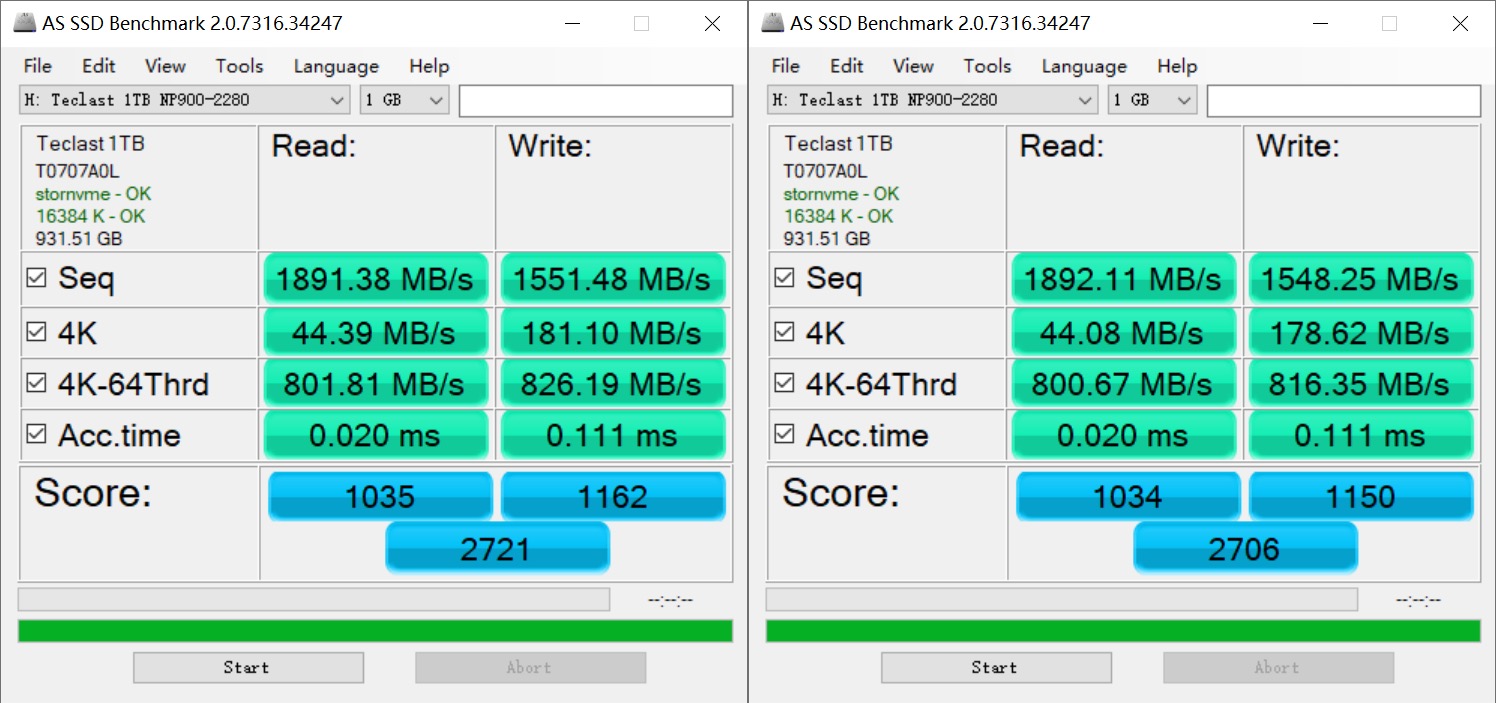Uncheck Seq test in right window

click(784, 278)
